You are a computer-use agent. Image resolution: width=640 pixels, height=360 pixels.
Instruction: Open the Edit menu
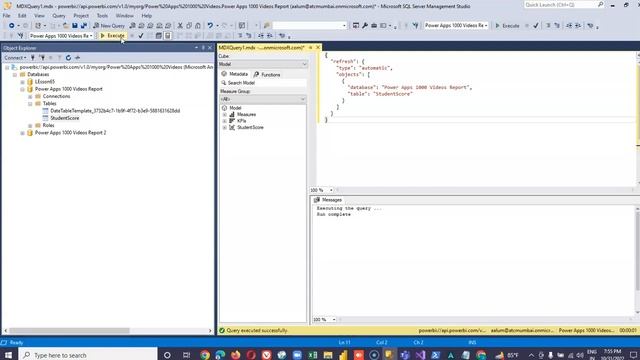22,16
